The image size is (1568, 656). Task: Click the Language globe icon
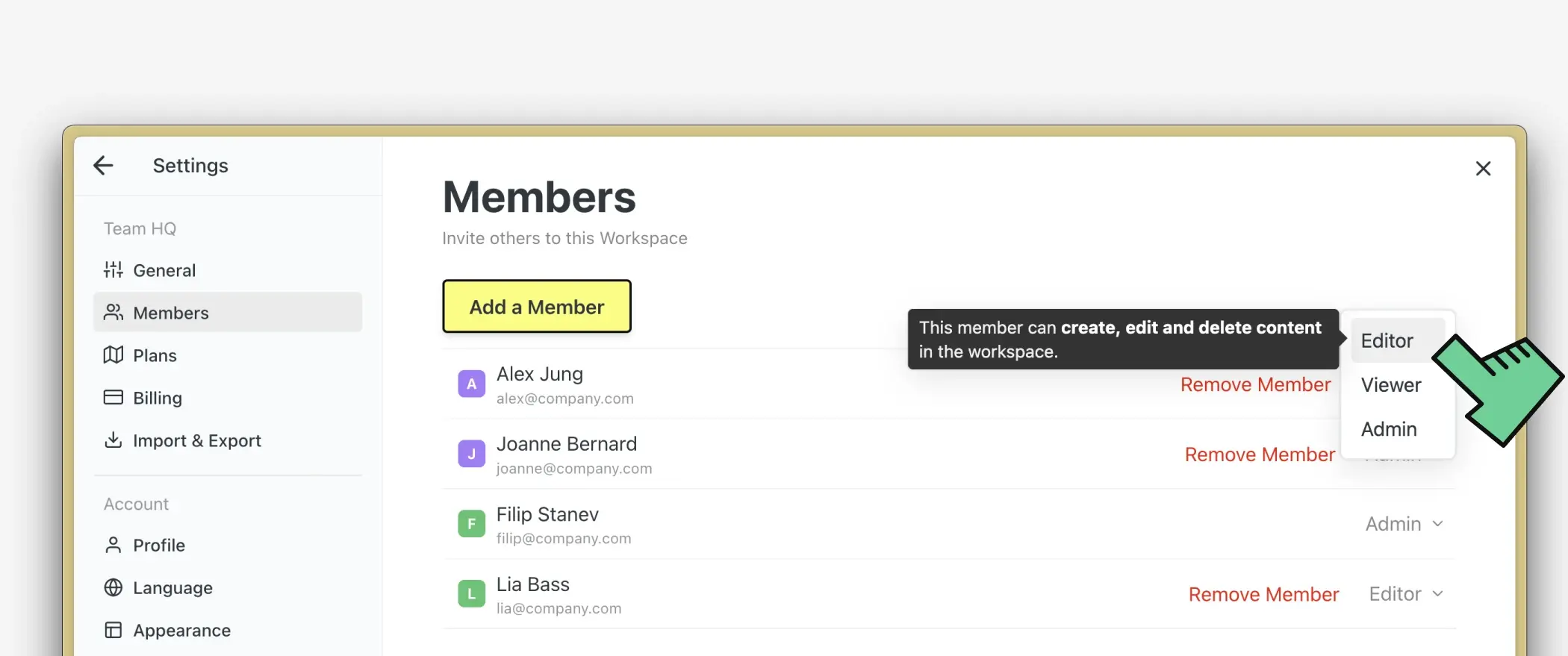tap(113, 588)
